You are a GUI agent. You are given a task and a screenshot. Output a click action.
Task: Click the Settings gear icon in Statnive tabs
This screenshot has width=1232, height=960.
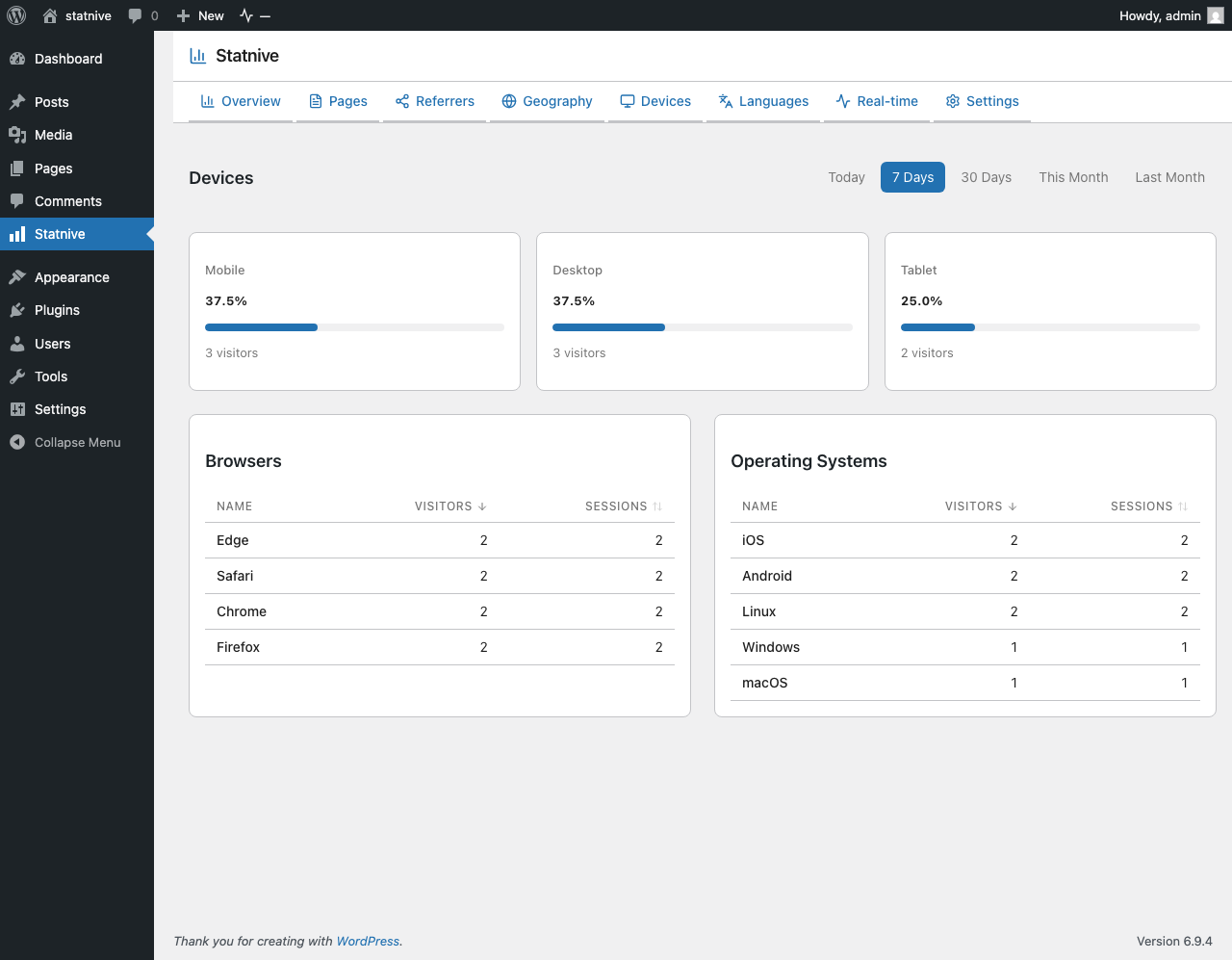953,100
